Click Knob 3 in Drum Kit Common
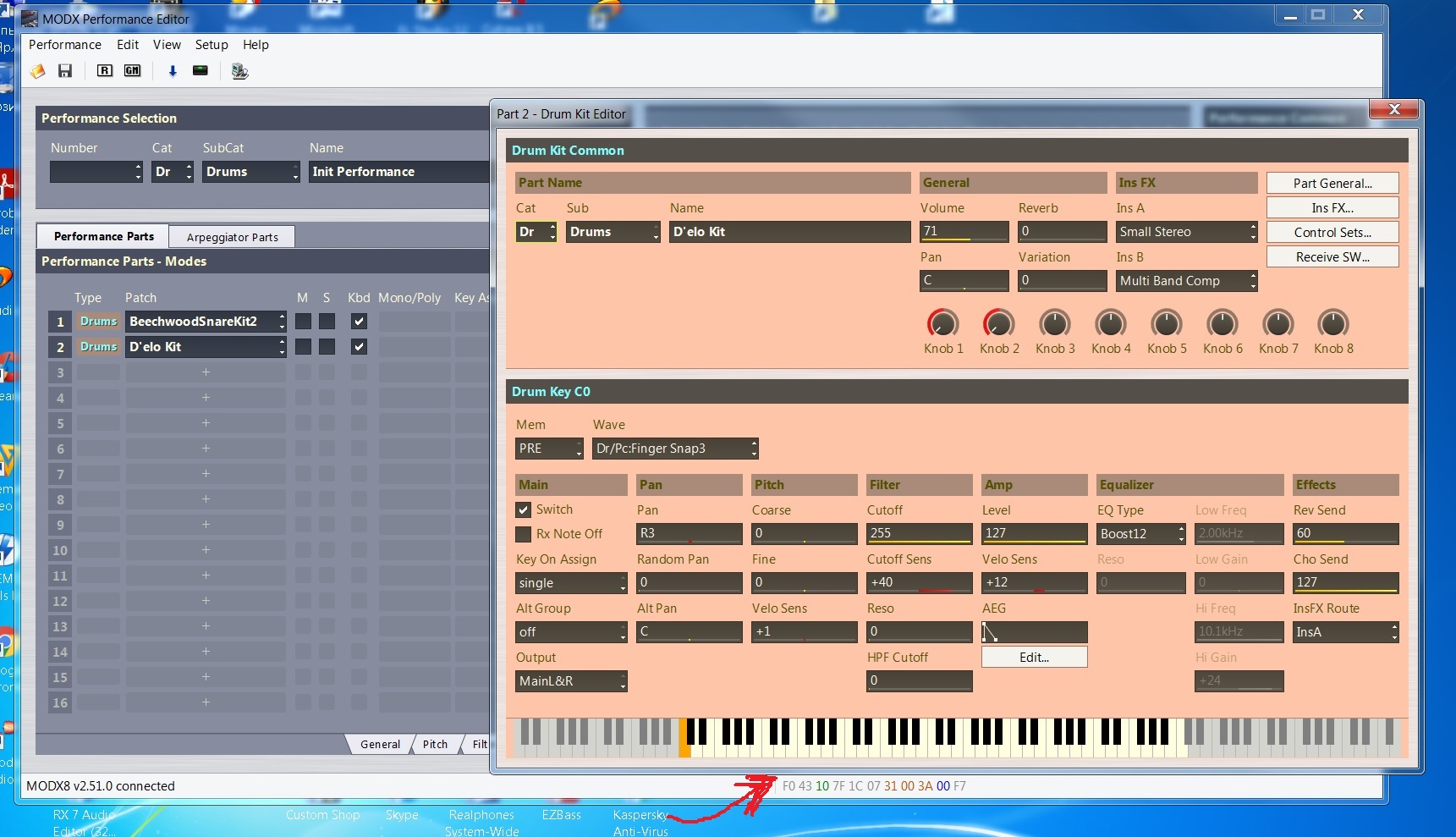This screenshot has height=837, width=1456. 1054,323
